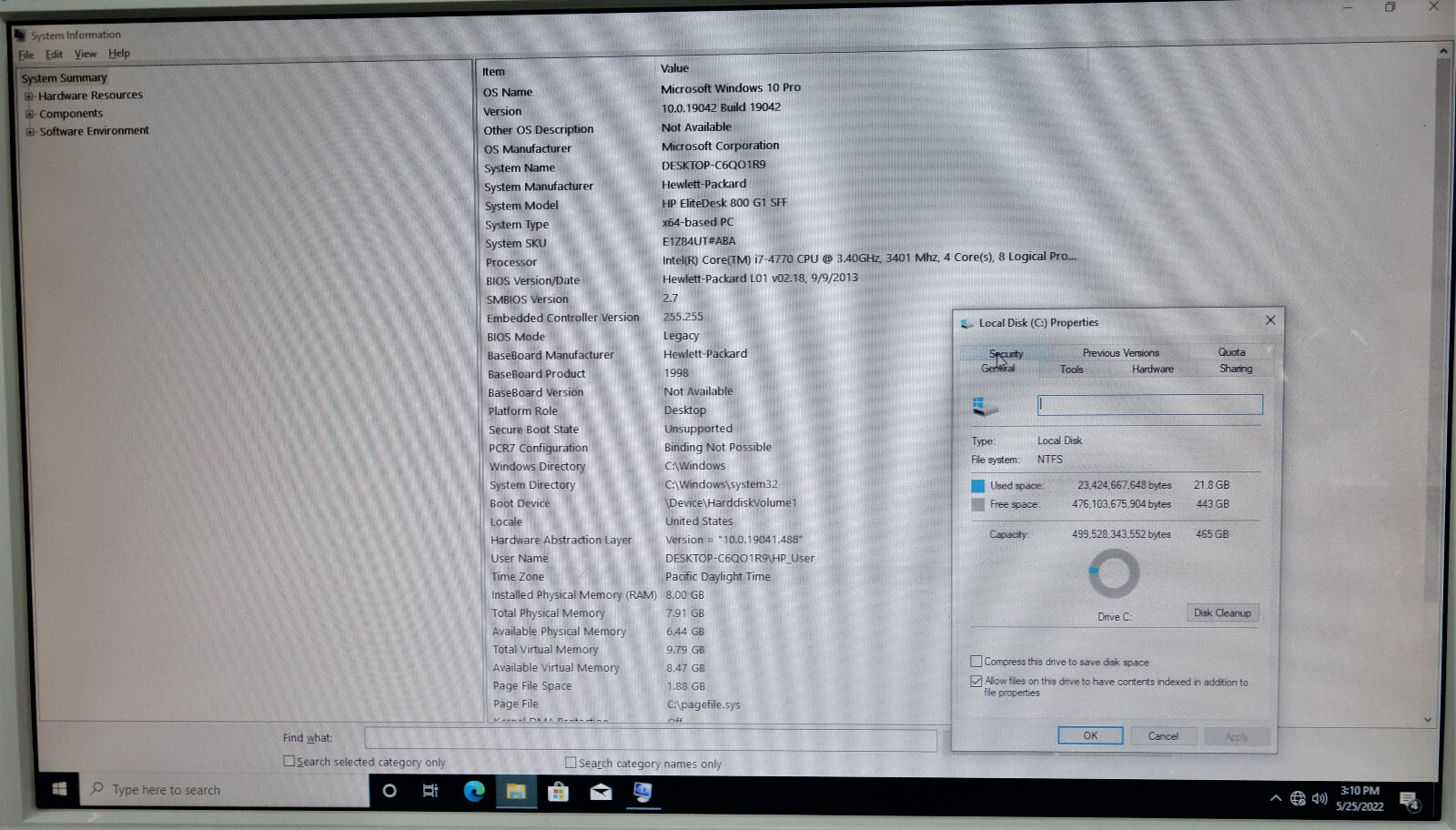
Task: Restore down the System Information window
Action: [x=1390, y=7]
